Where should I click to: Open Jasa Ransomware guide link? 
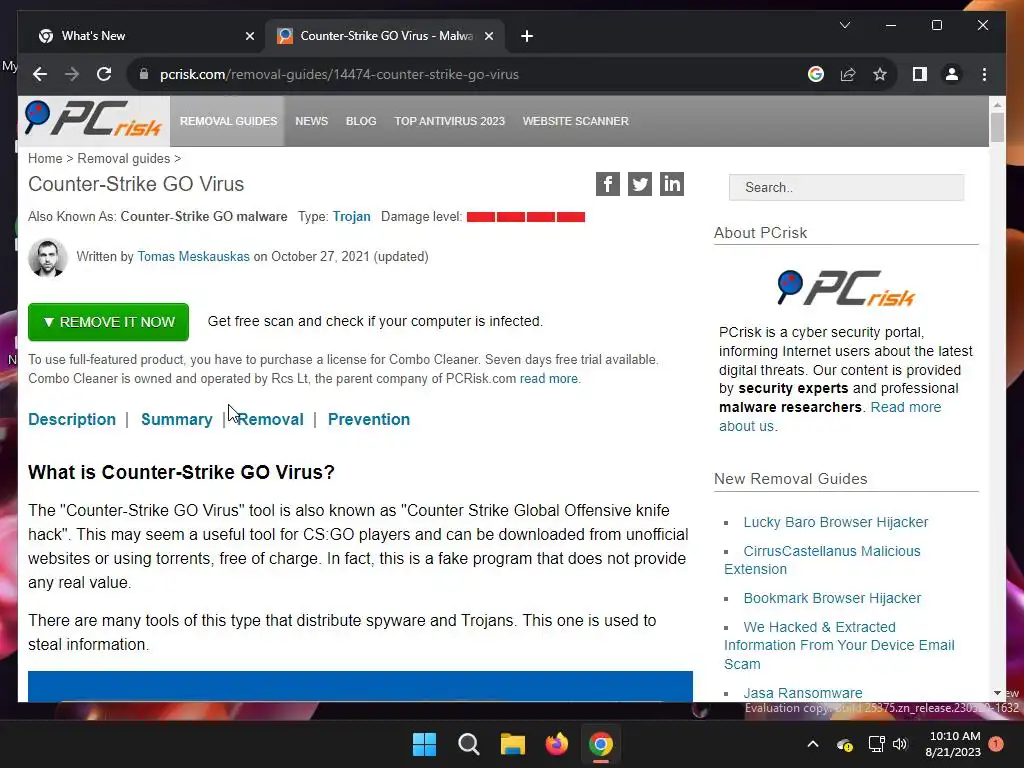[x=803, y=693]
